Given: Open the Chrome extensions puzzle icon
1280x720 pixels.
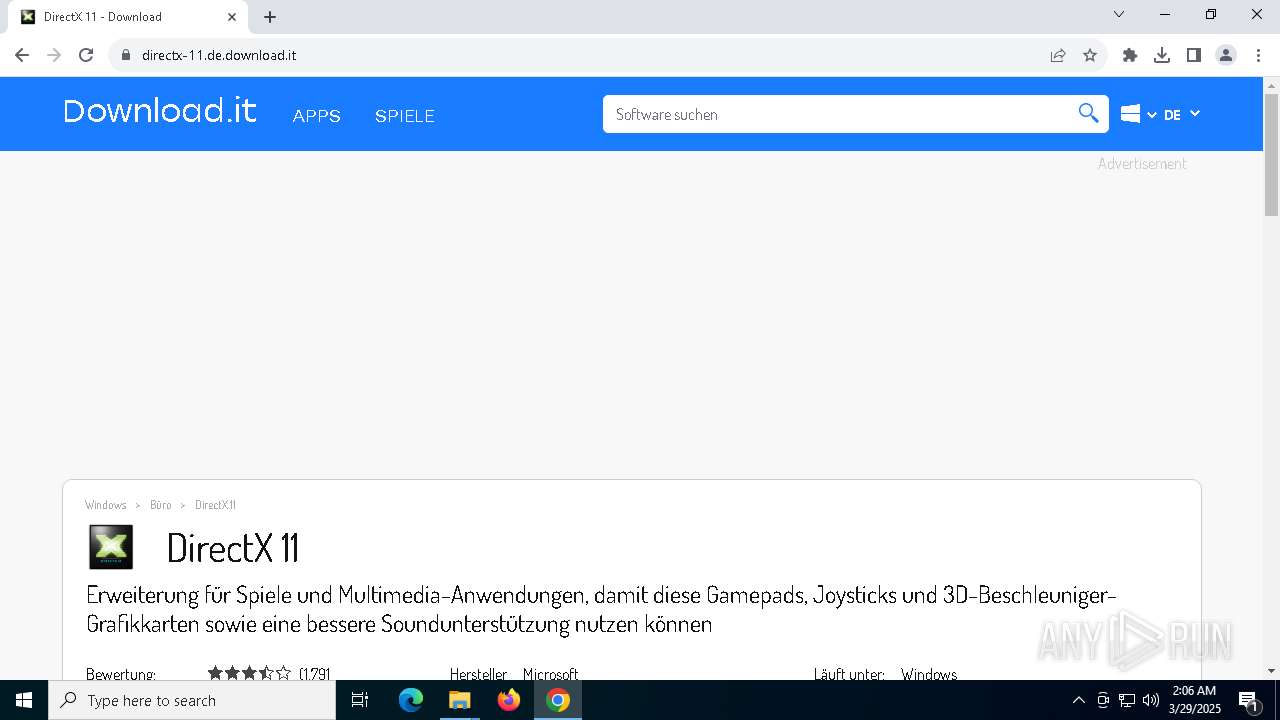Looking at the screenshot, I should pos(1130,55).
